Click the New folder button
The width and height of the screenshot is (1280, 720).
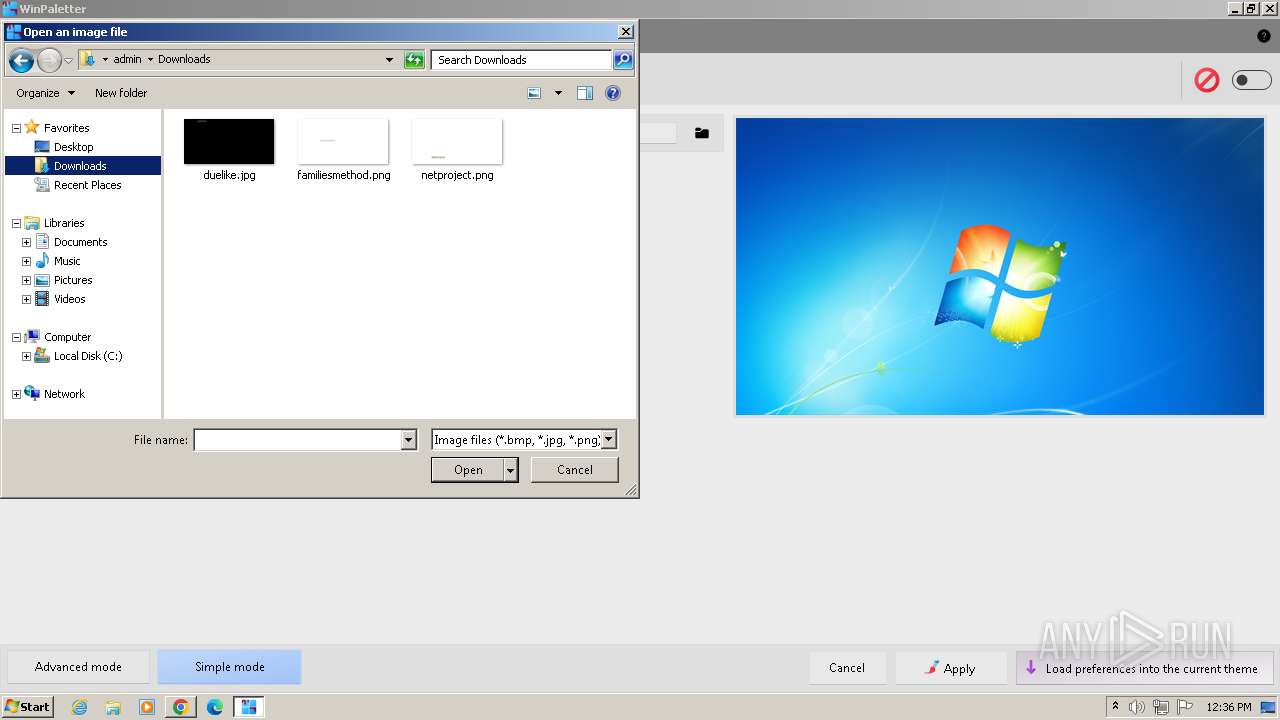(121, 93)
